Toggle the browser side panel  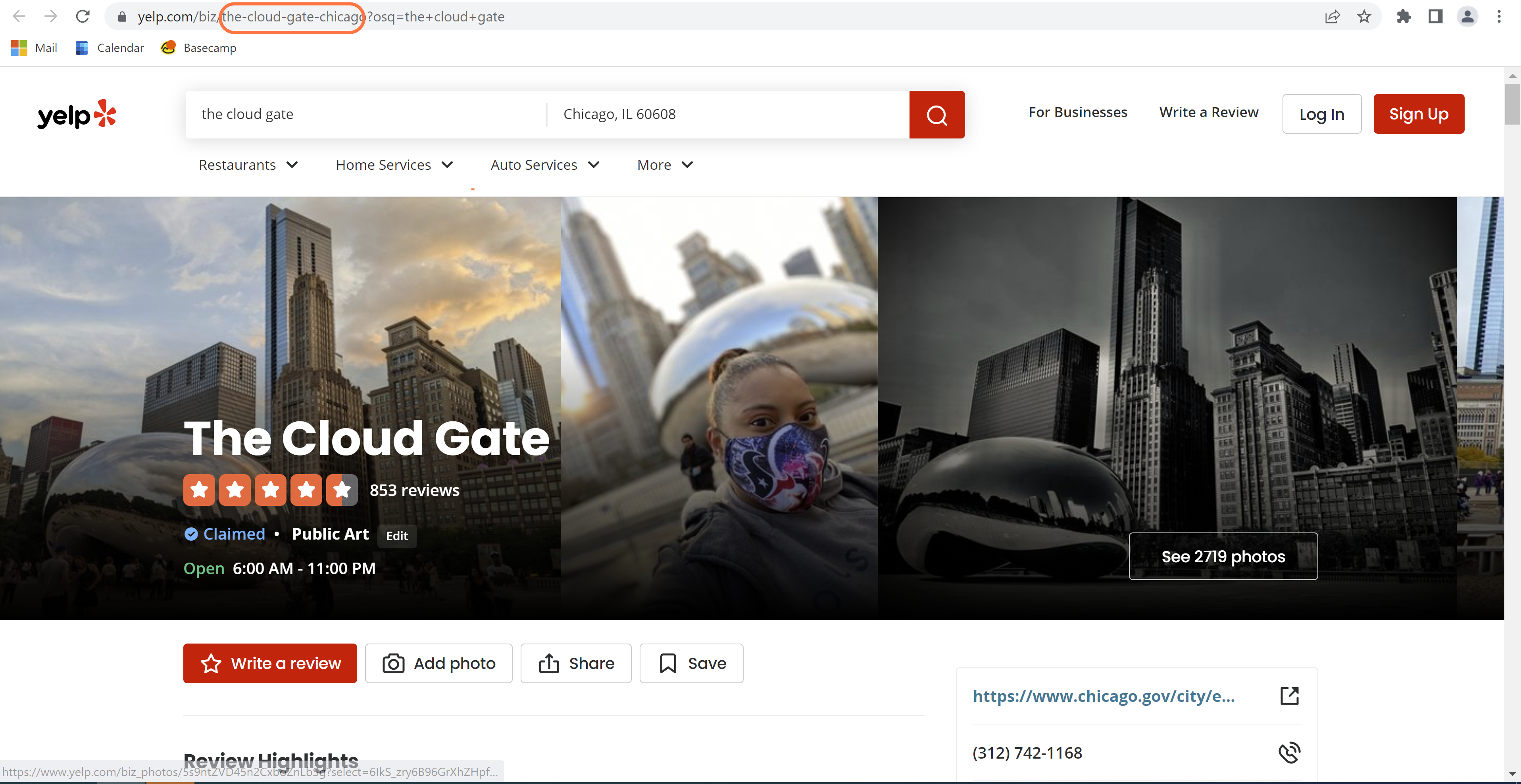coord(1435,17)
